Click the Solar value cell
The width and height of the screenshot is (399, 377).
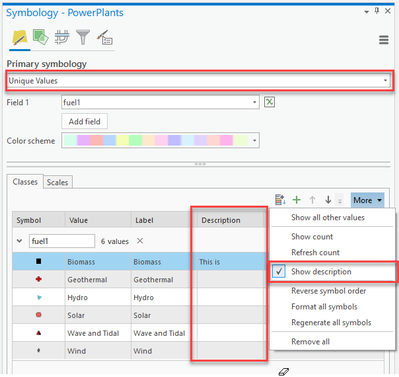[98, 315]
